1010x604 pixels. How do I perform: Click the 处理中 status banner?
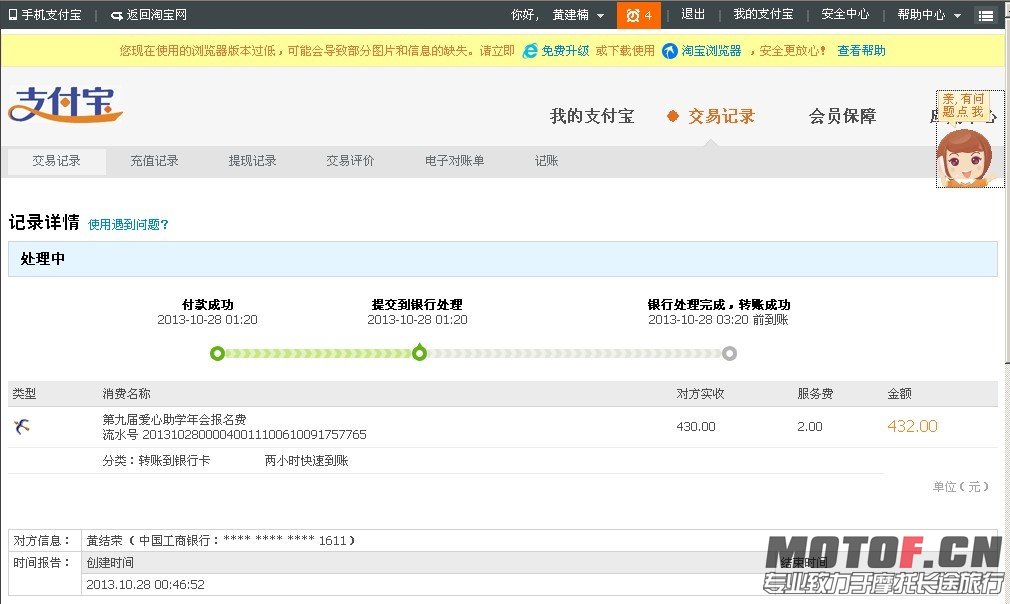pyautogui.click(x=502, y=259)
